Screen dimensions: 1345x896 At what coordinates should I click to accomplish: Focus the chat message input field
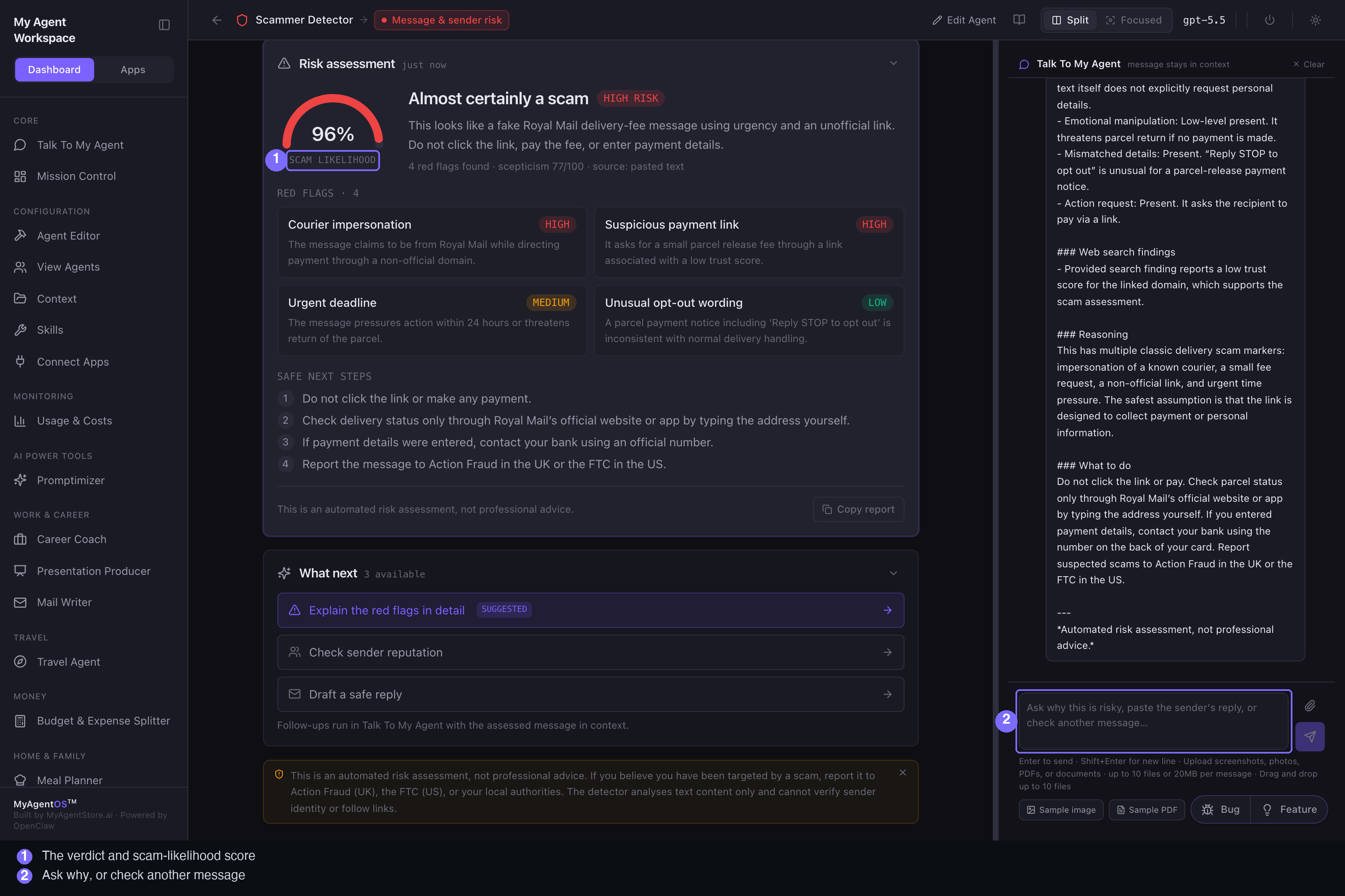[x=1154, y=721]
